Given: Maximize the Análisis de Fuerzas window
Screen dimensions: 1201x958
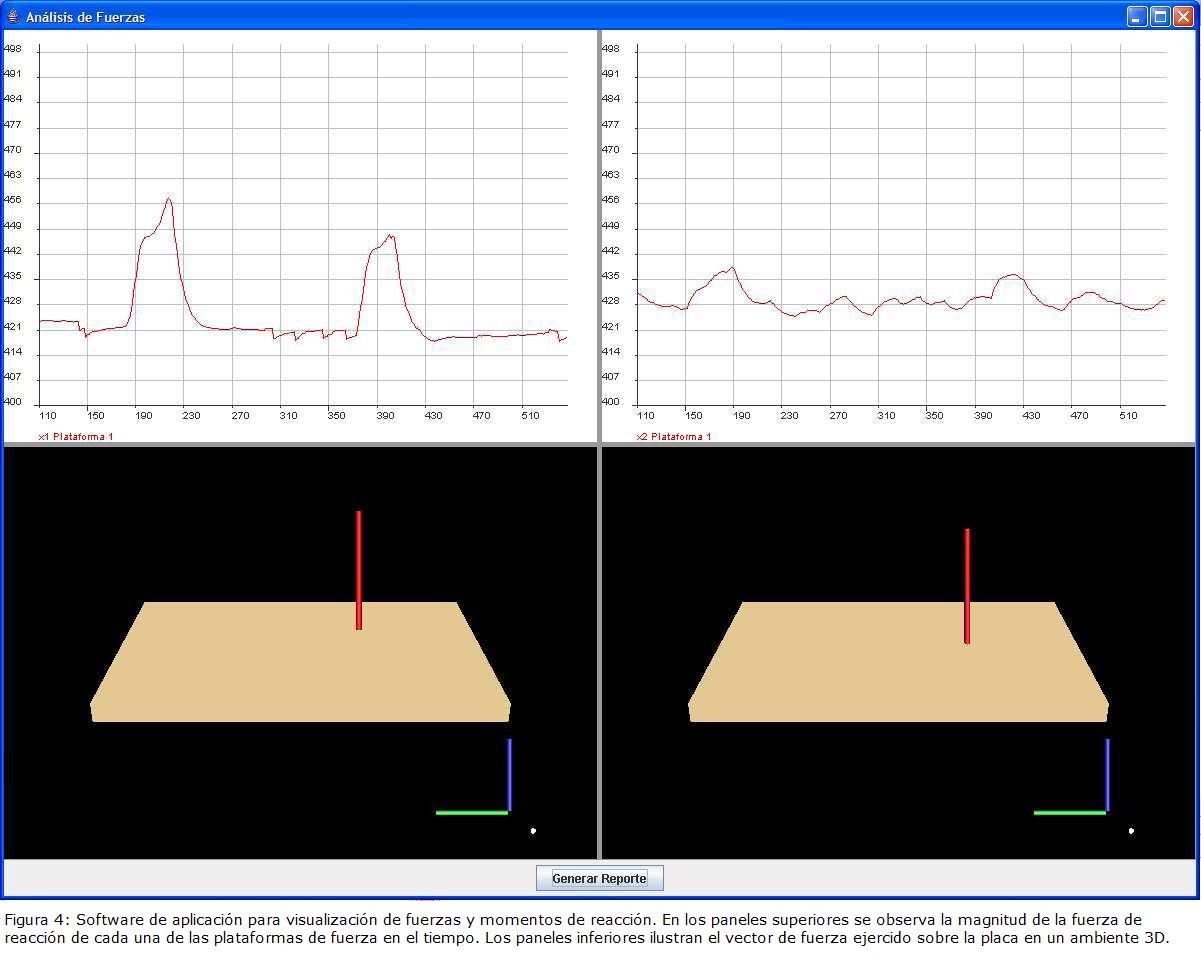Looking at the screenshot, I should click(x=1160, y=16).
